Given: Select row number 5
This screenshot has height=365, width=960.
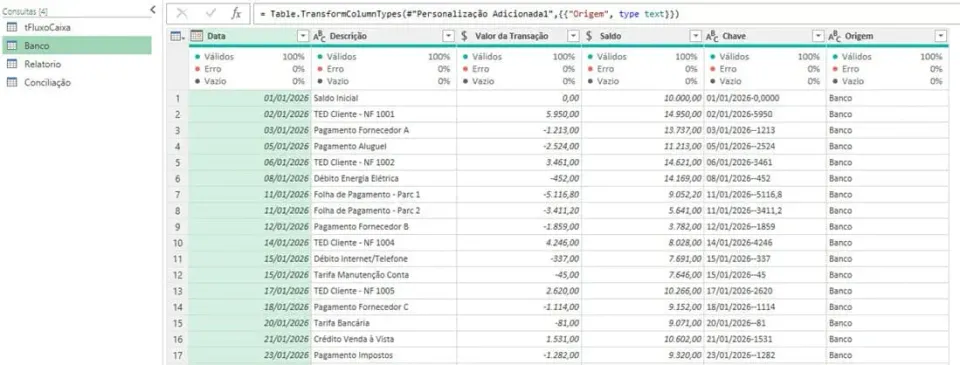Looking at the screenshot, I should point(178,162).
